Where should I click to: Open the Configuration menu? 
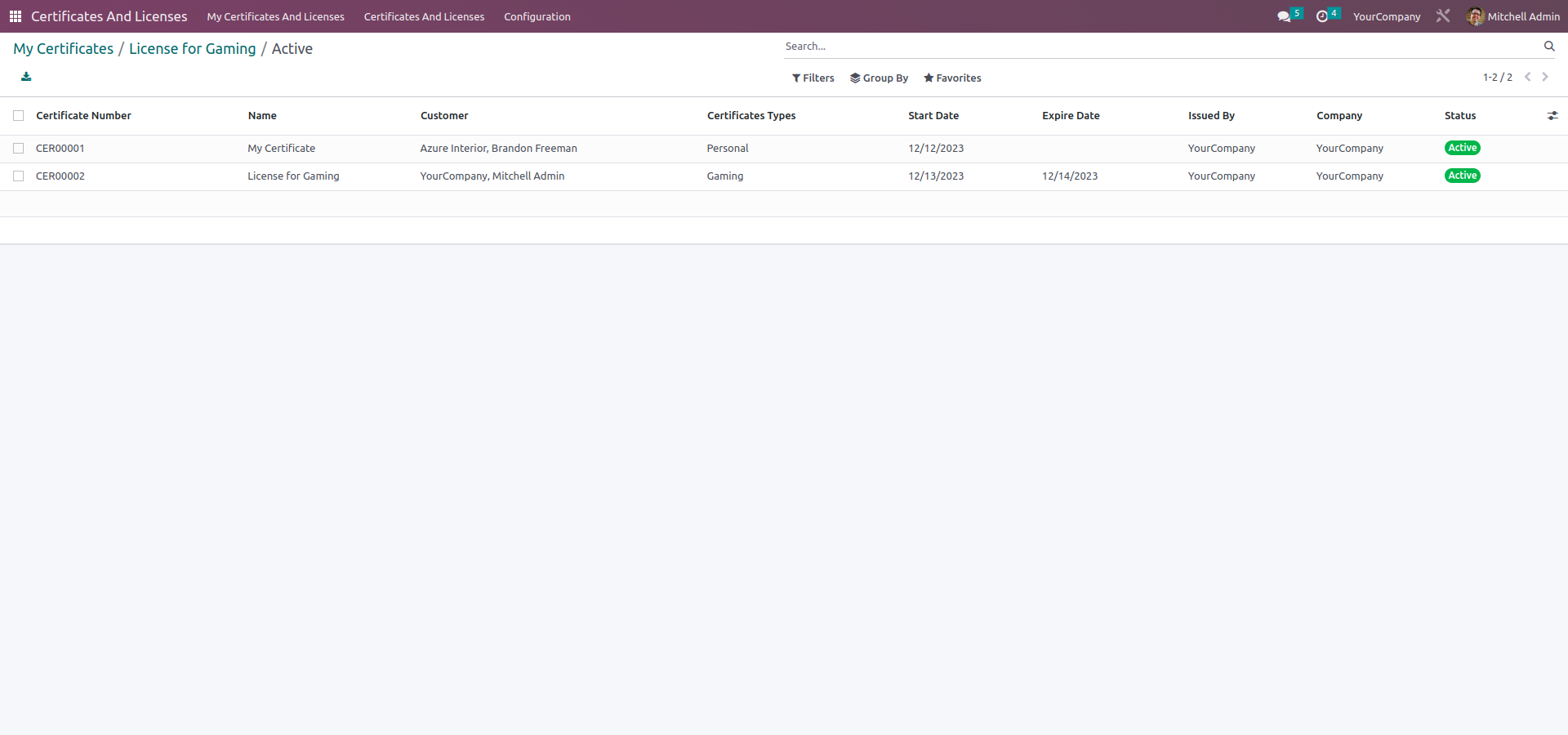click(x=537, y=16)
